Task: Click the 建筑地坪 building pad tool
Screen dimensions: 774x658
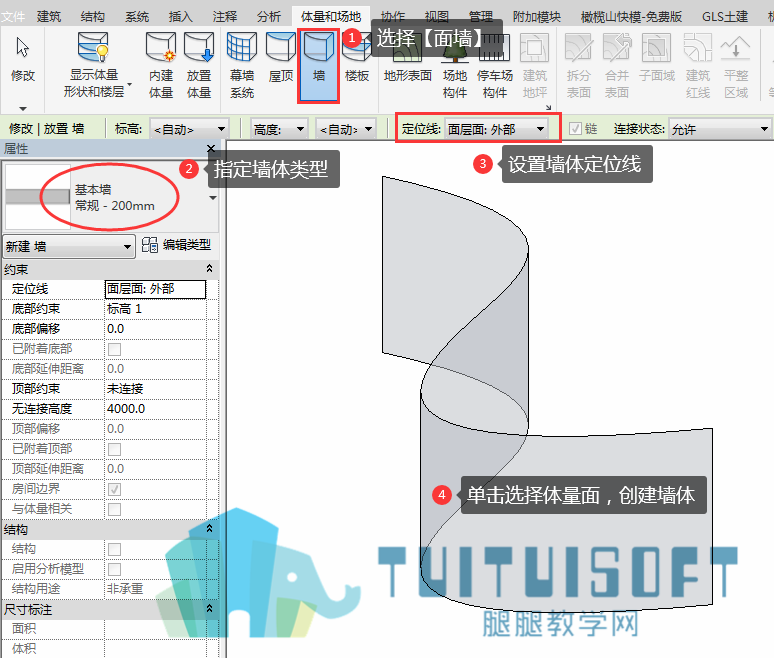Action: point(535,66)
